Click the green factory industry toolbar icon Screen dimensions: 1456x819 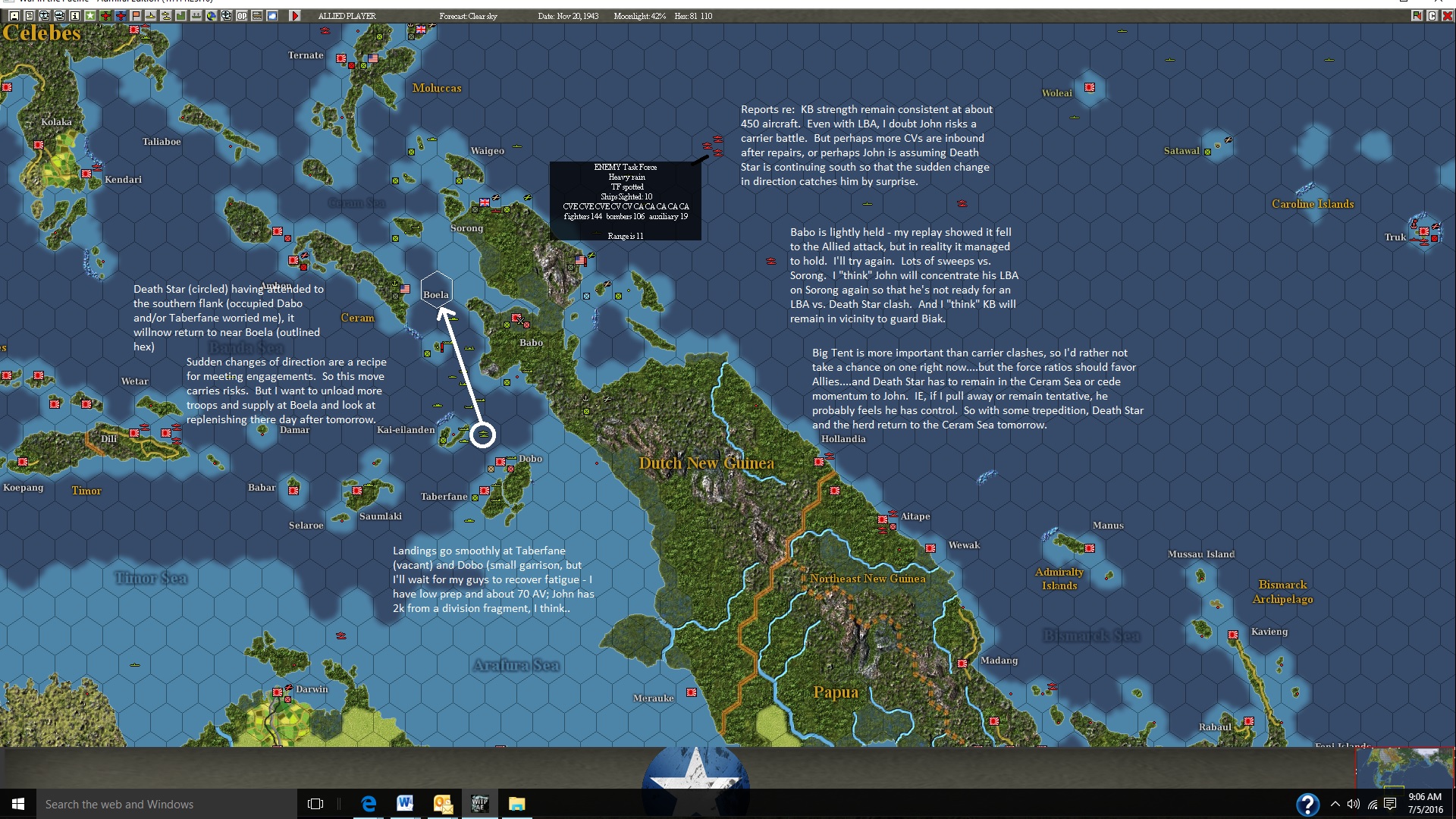click(x=181, y=15)
